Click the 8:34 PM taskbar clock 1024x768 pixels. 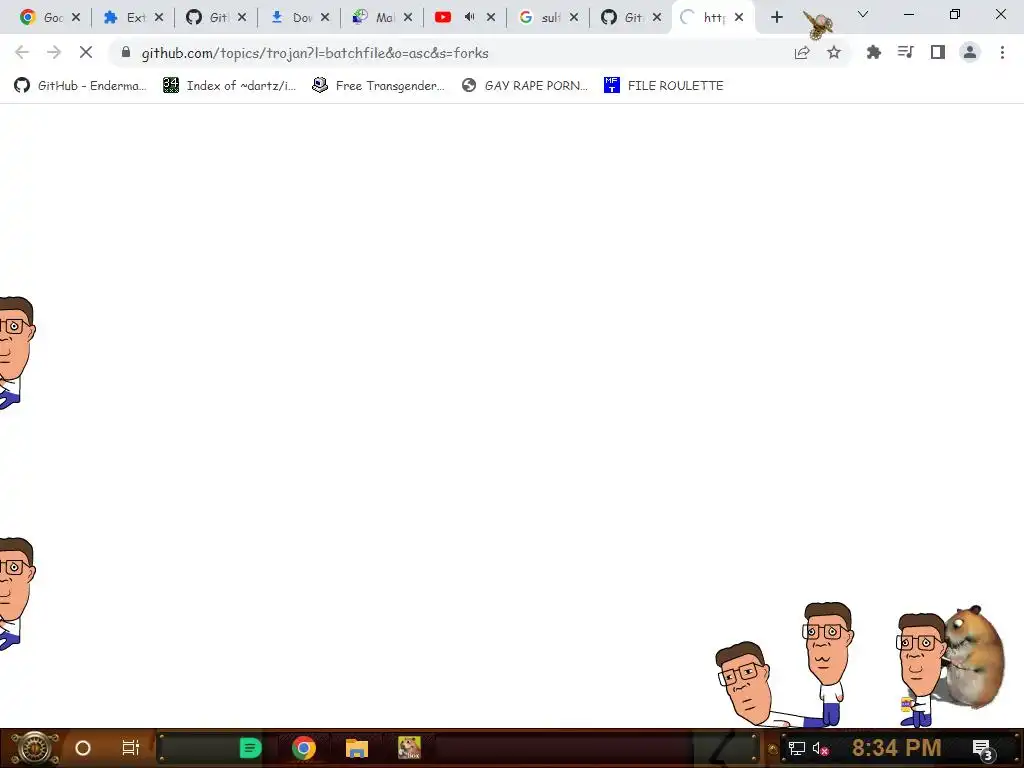[896, 748]
